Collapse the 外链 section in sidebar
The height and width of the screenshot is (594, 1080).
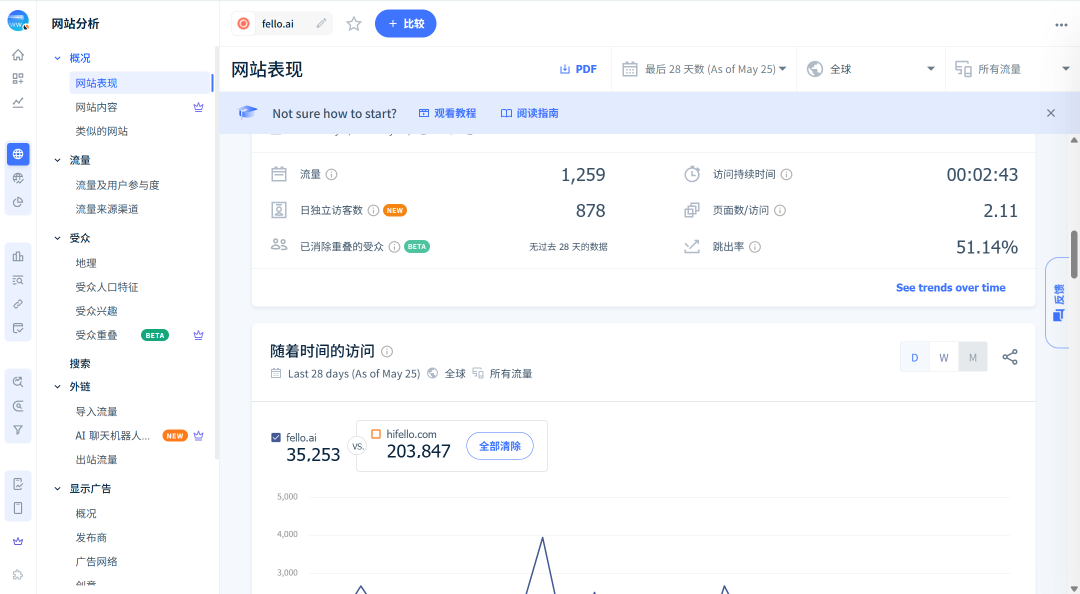58,387
